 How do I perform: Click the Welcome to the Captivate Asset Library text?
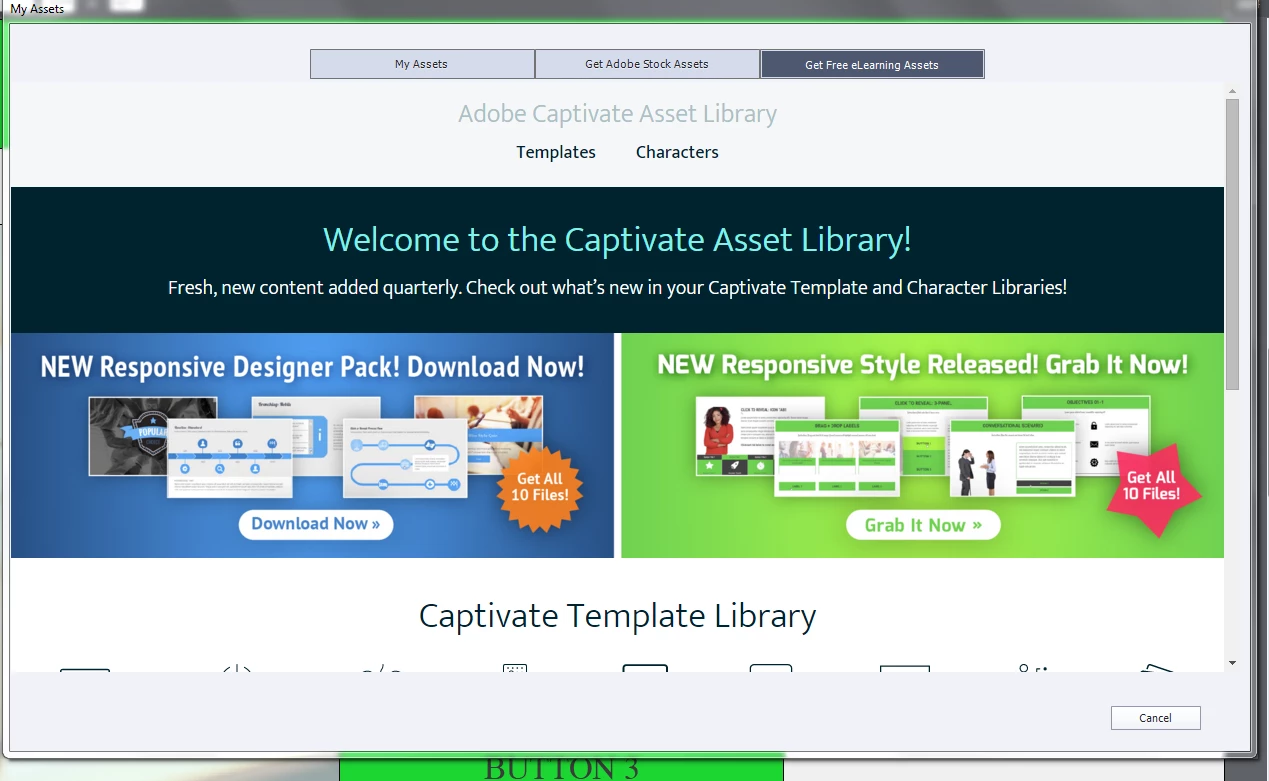coord(617,240)
